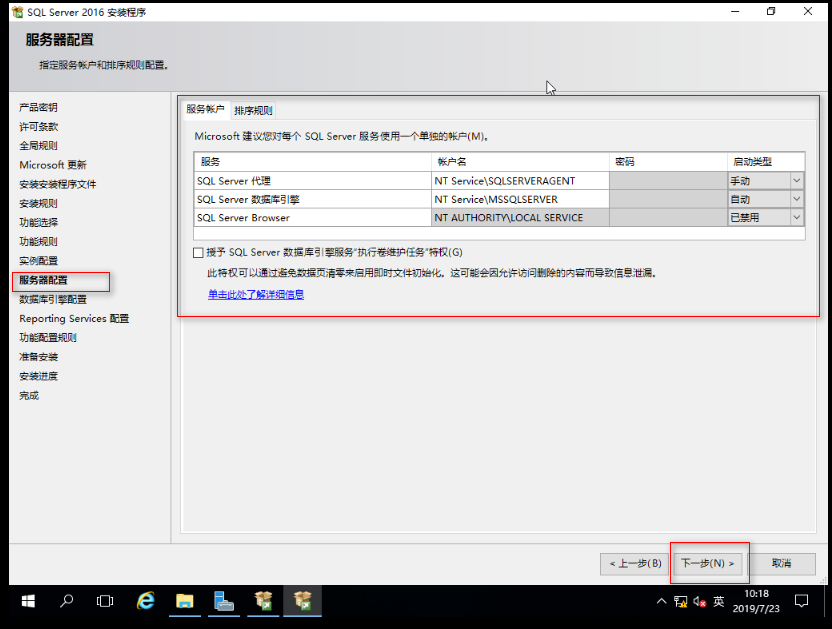The width and height of the screenshot is (832, 629).
Task: Click 上一步(B) button
Action: tap(635, 564)
